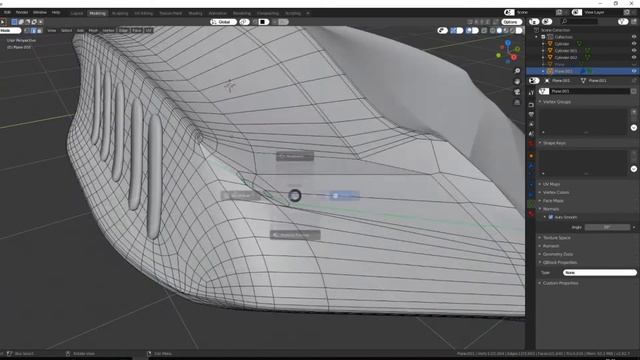This screenshot has height=360, width=640.
Task: Open Scene selector dropdown
Action: 509,13
